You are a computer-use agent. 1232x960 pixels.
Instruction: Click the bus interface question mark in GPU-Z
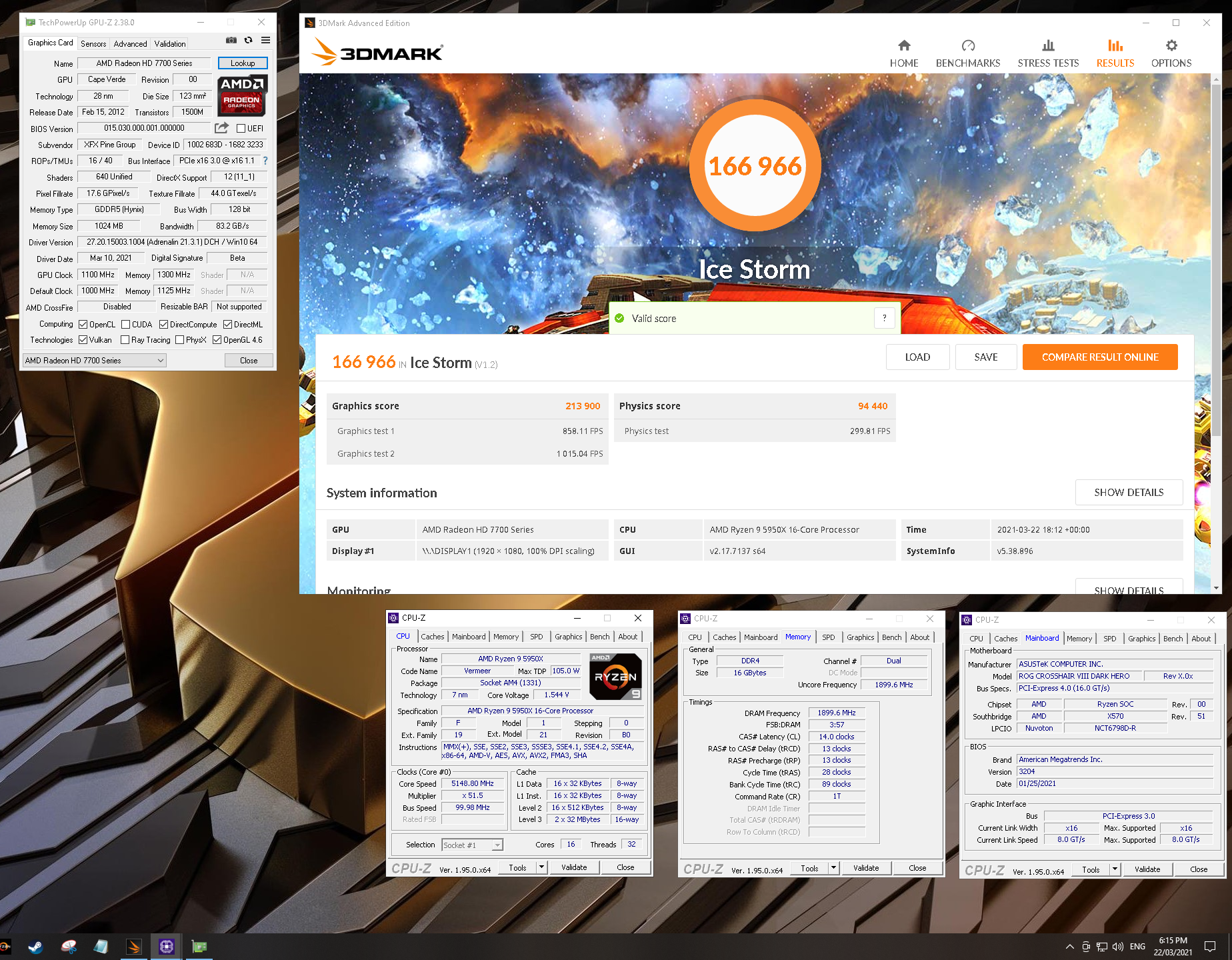[265, 161]
